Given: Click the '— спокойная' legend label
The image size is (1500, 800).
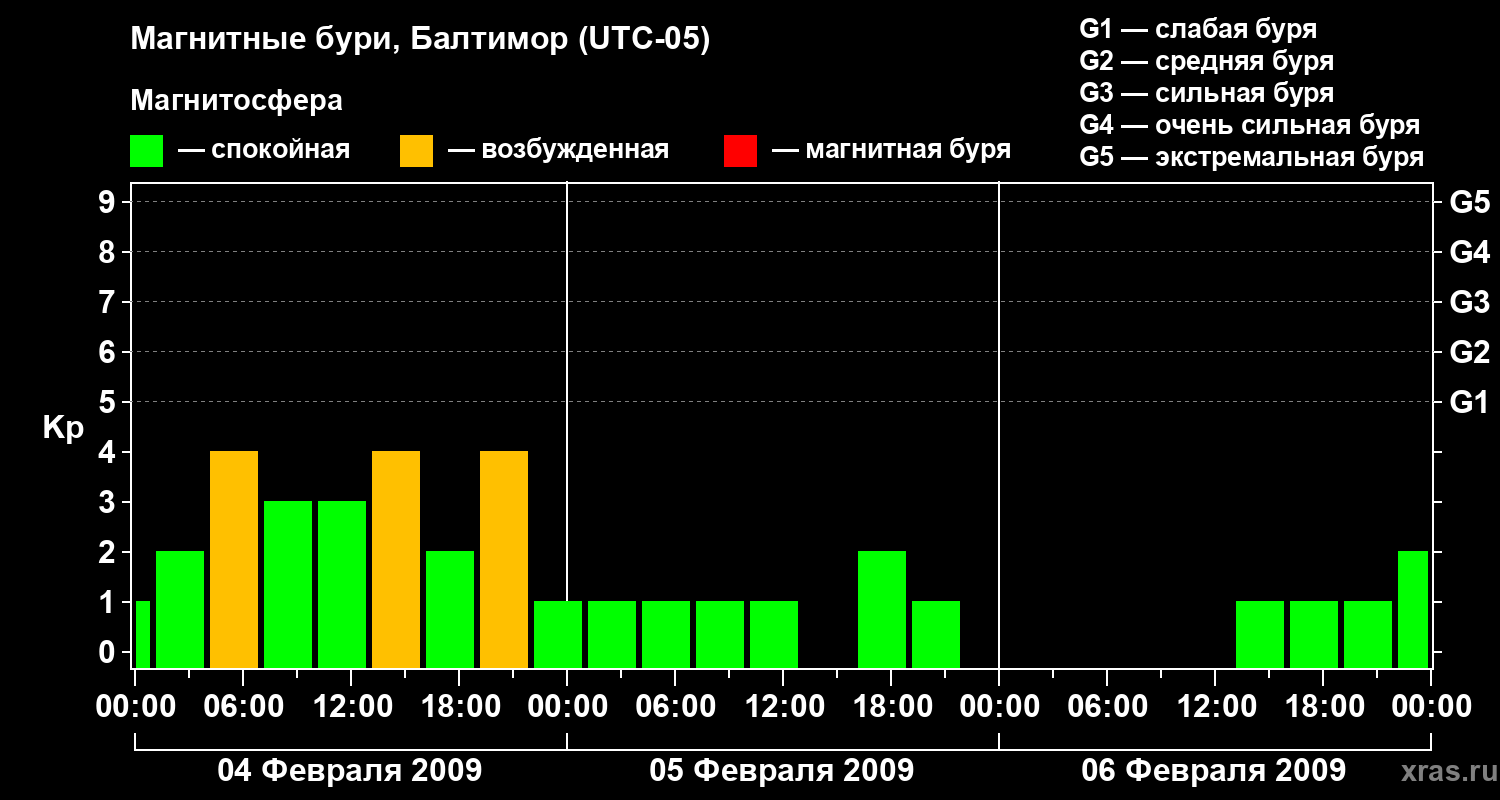Looking at the screenshot, I should tap(264, 150).
